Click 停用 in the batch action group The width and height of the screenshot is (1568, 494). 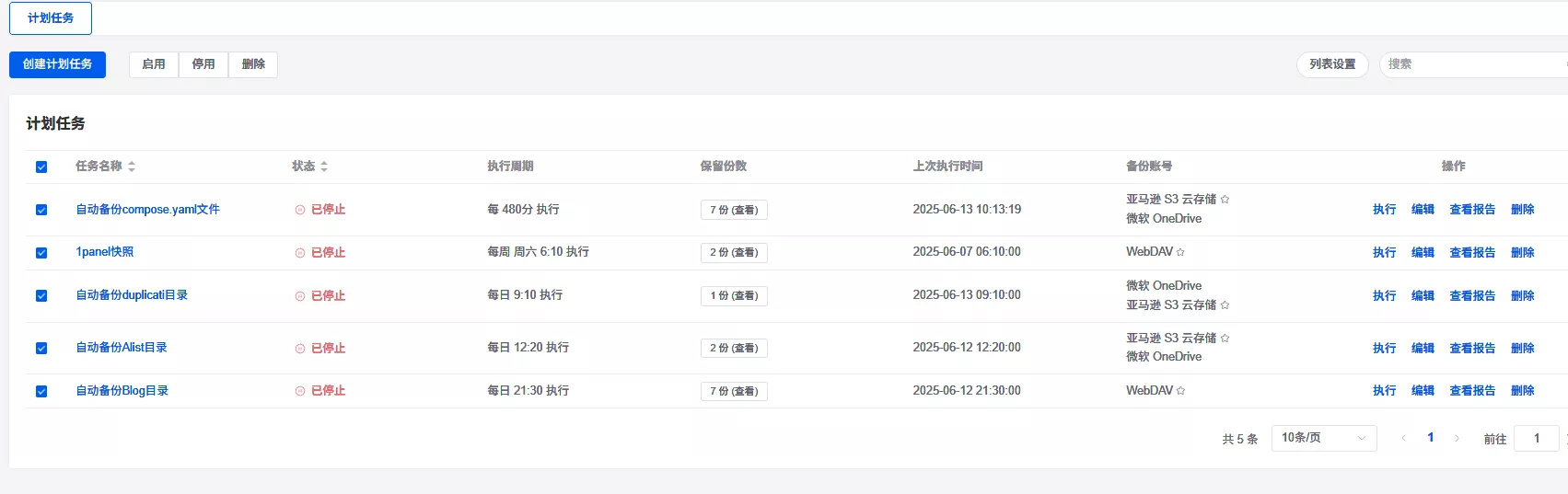(203, 64)
